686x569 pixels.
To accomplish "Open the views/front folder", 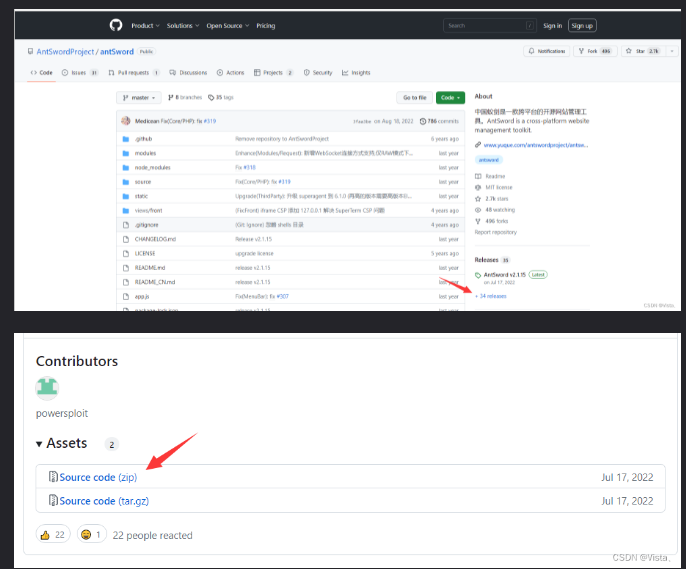I will pyautogui.click(x=149, y=211).
